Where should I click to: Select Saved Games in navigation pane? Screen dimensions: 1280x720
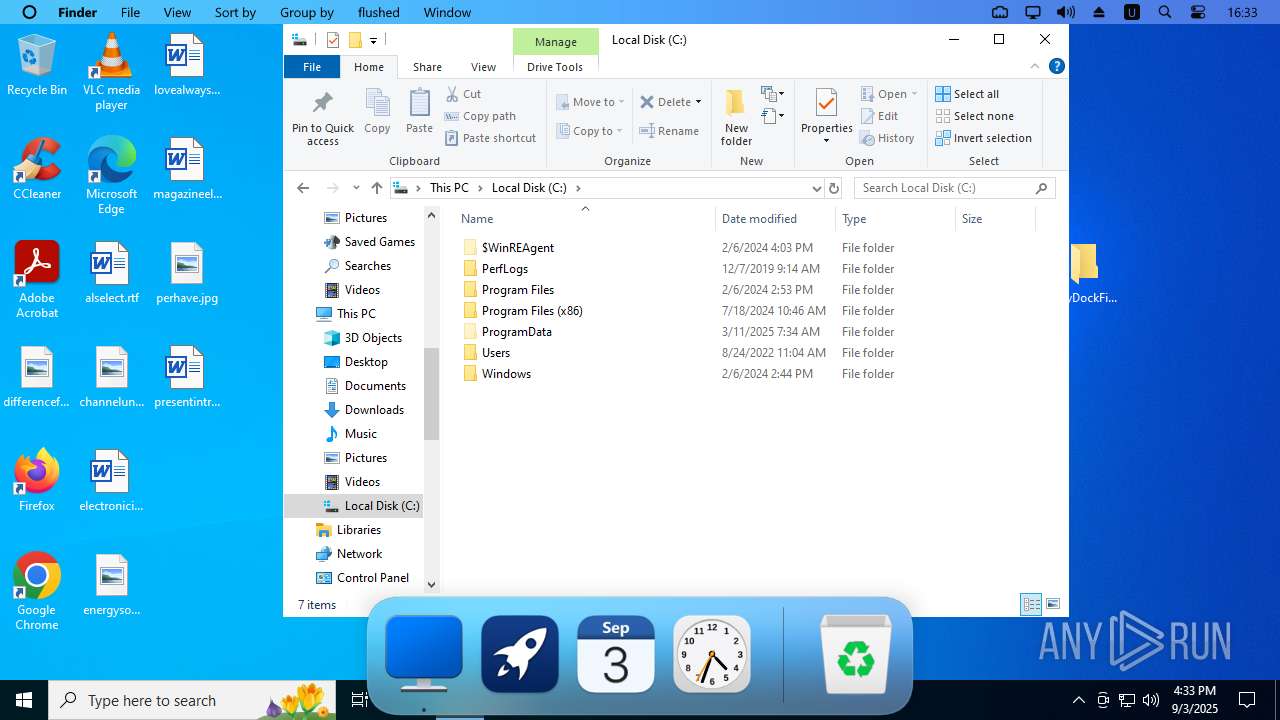(x=379, y=242)
